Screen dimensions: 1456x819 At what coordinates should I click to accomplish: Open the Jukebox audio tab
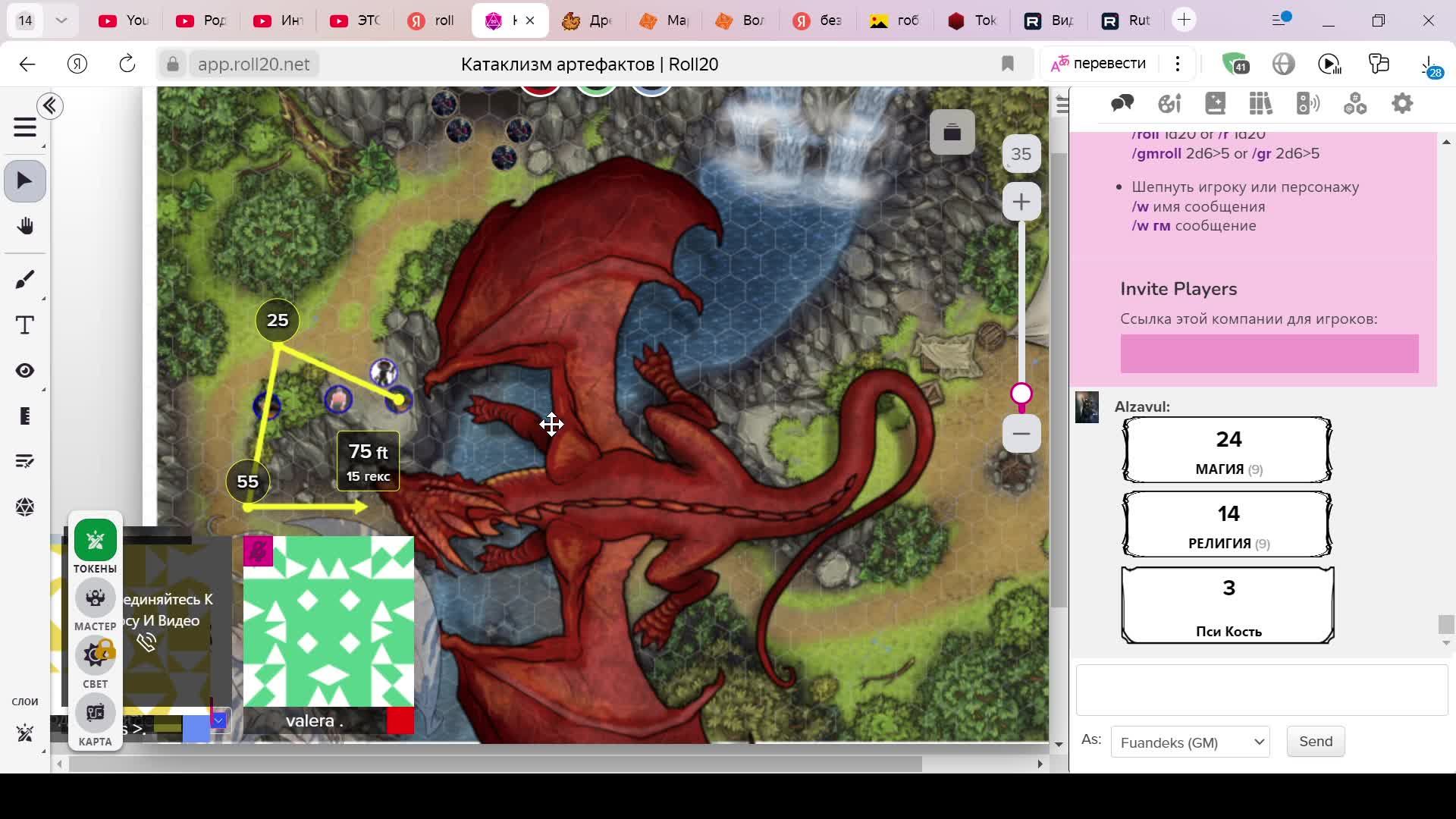click(x=1308, y=104)
